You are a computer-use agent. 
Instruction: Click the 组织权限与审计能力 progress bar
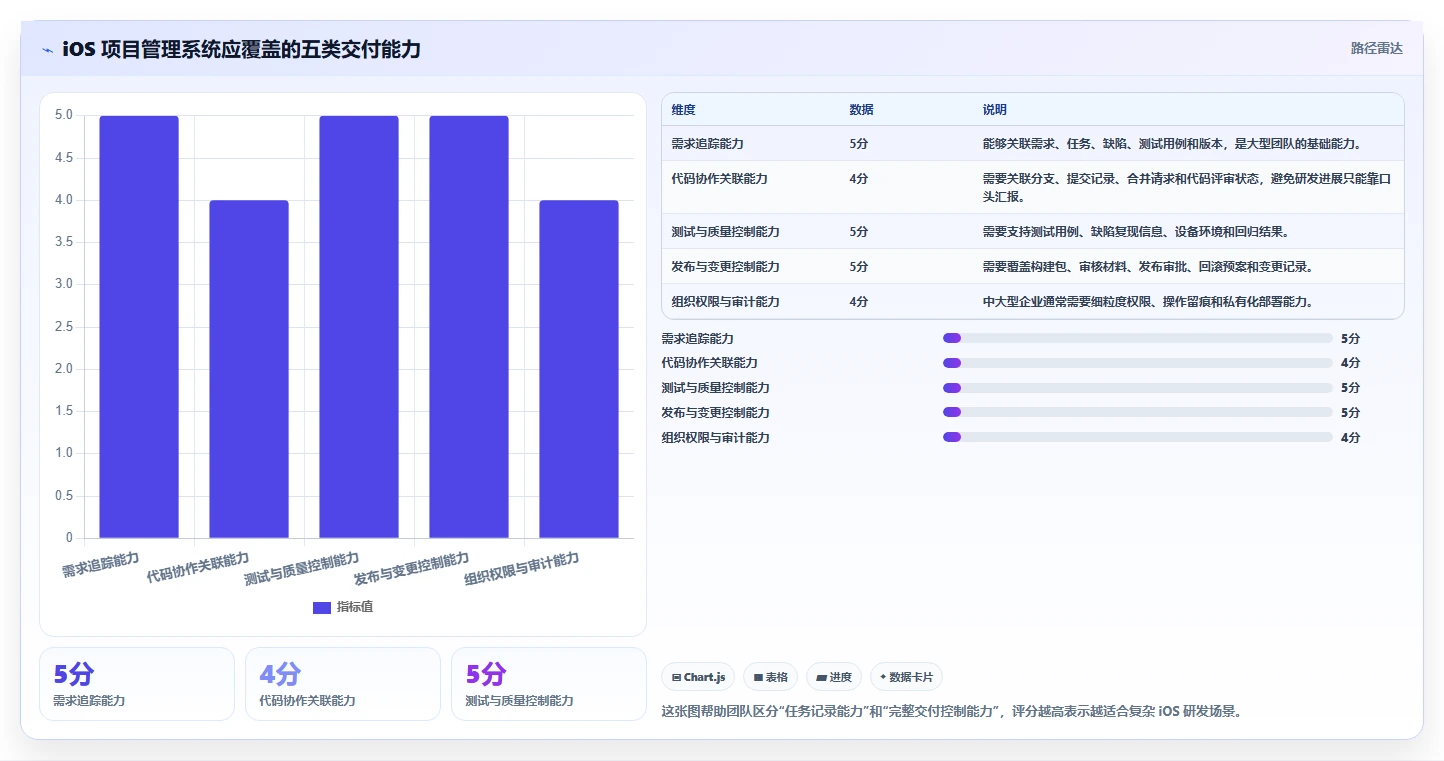[x=1137, y=437]
